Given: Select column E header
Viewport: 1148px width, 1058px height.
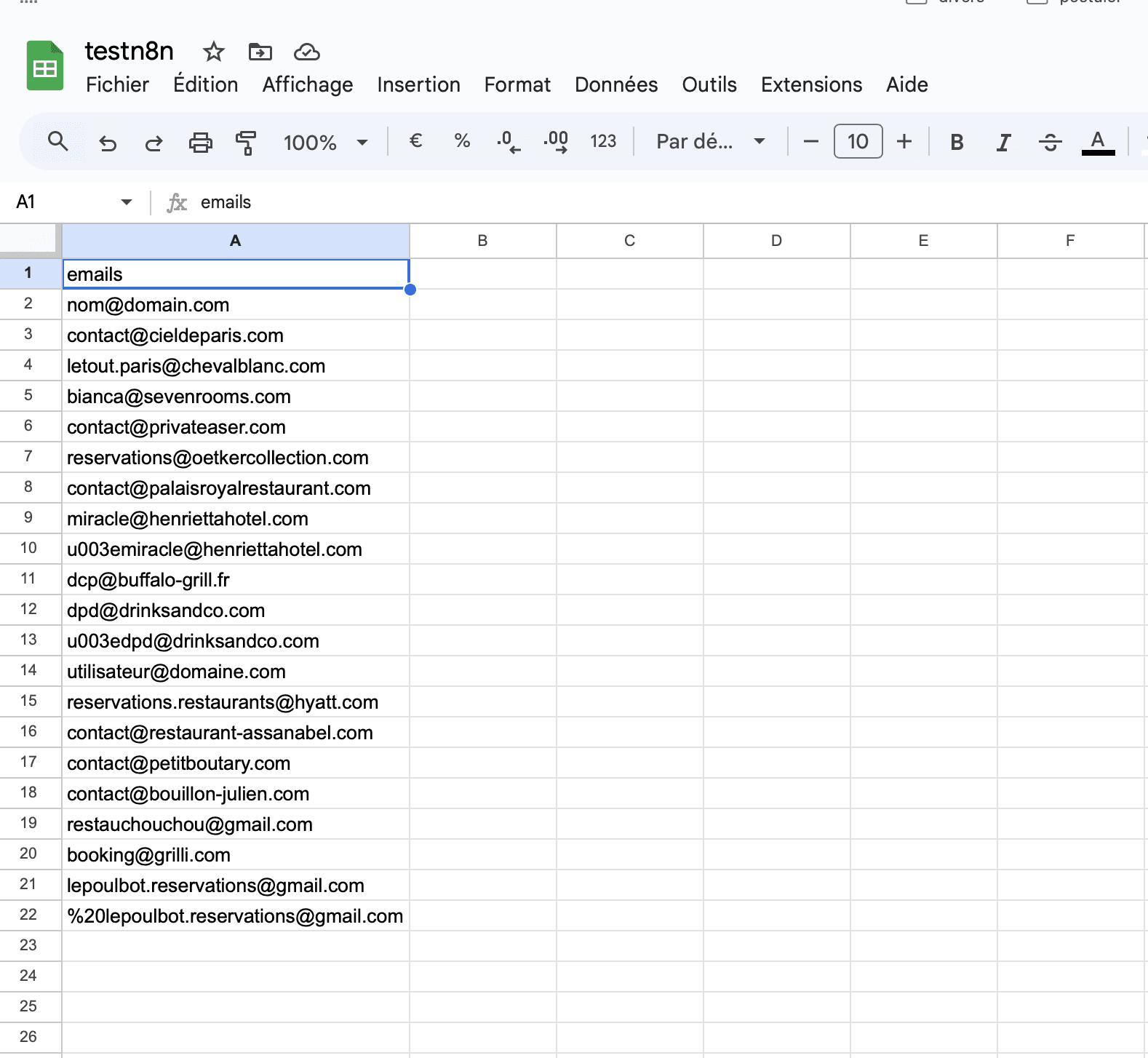Looking at the screenshot, I should 924,241.
